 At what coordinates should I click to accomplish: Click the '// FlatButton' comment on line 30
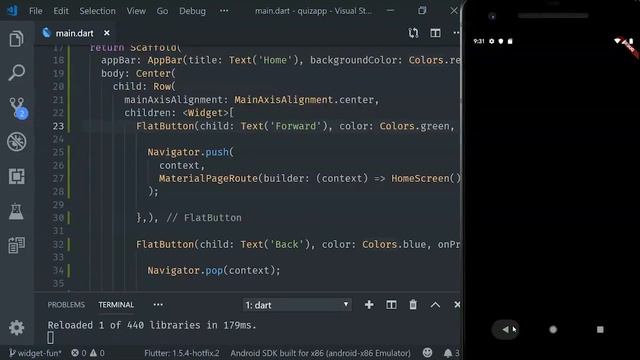204,218
